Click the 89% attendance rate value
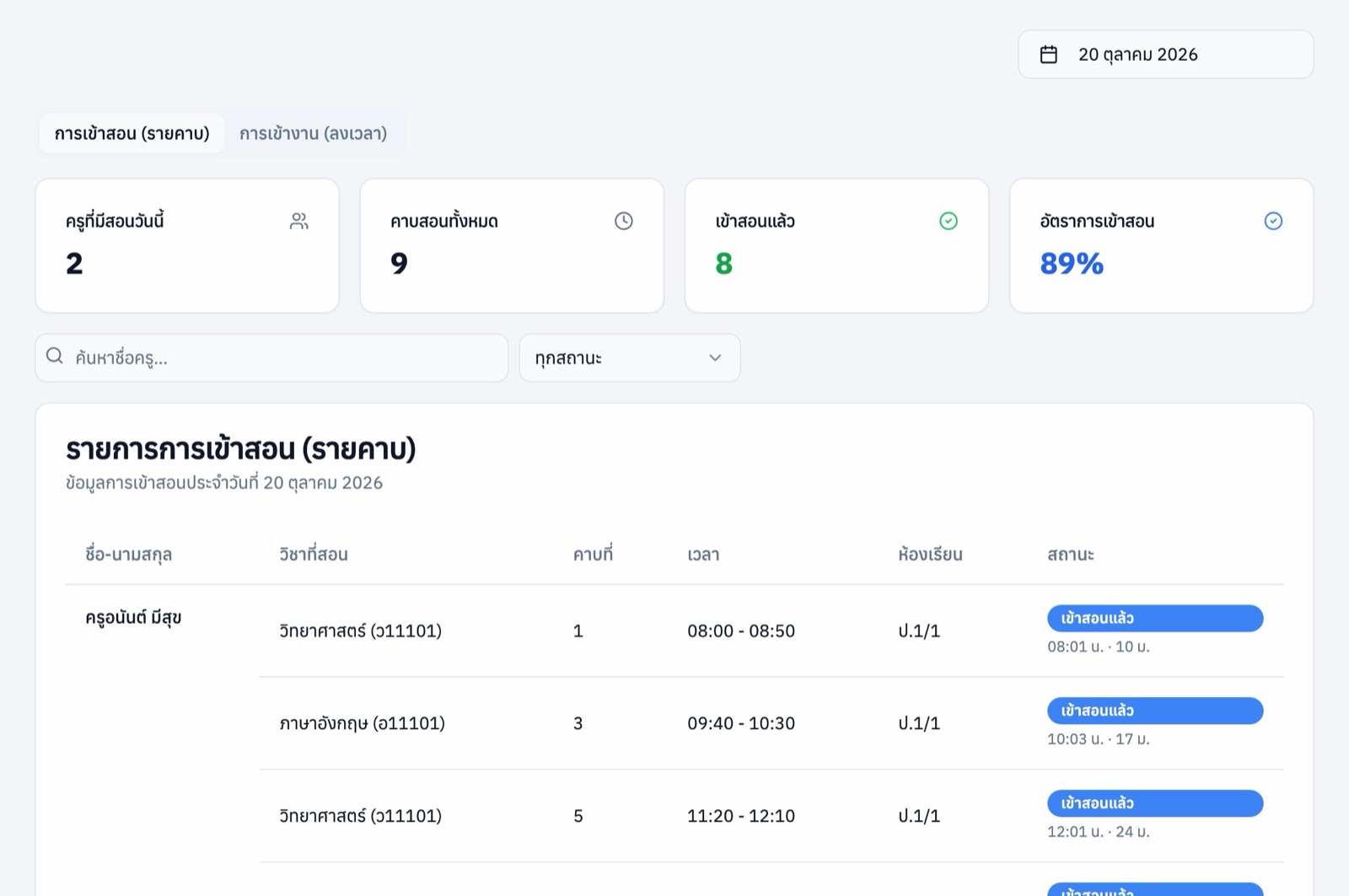Image resolution: width=1349 pixels, height=896 pixels. tap(1072, 264)
